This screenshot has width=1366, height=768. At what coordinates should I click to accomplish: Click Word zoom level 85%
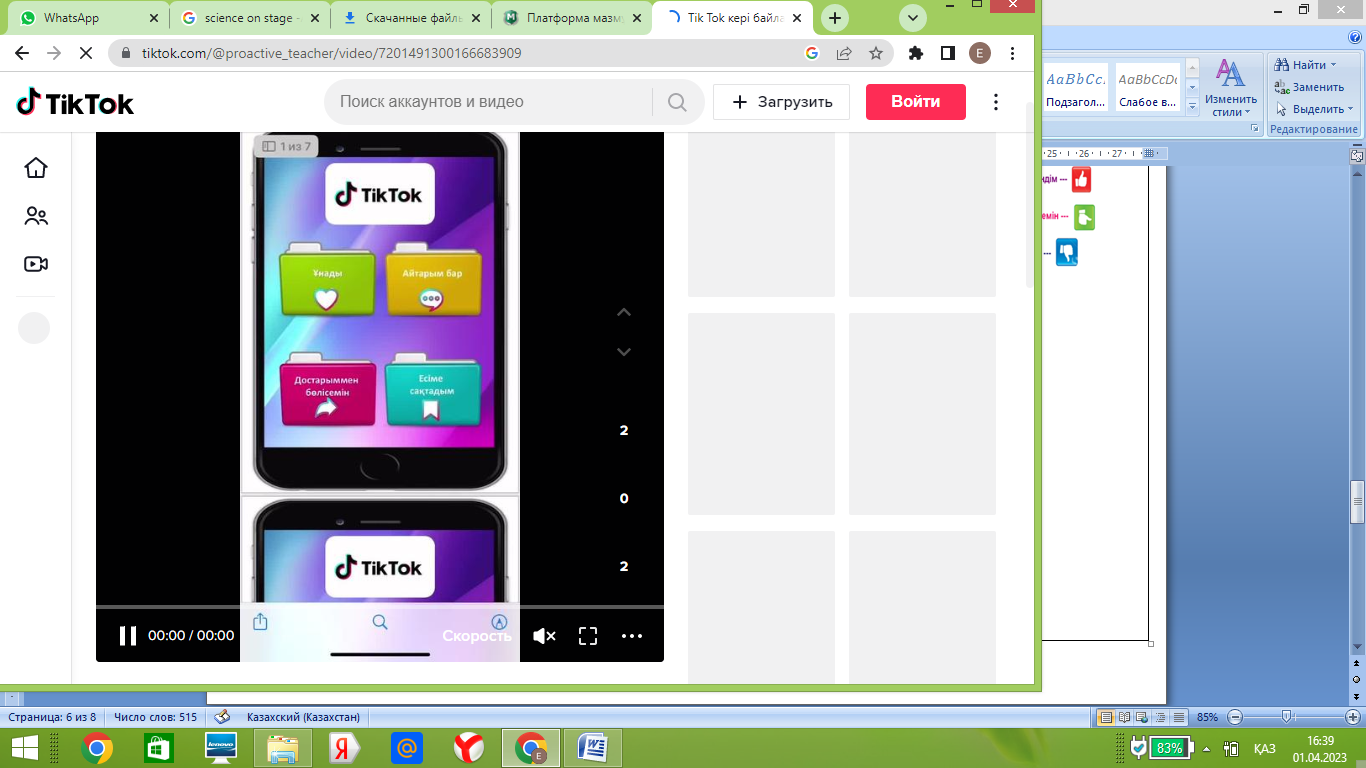pos(1207,717)
